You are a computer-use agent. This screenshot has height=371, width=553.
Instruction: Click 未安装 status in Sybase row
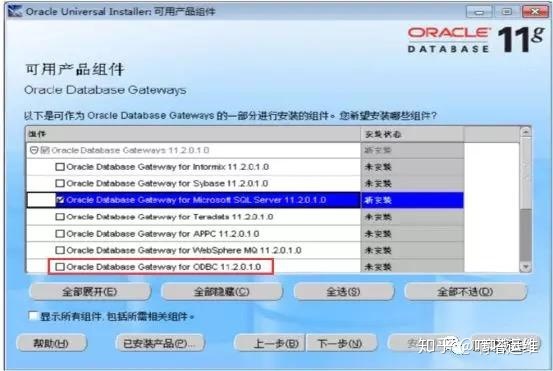pyautogui.click(x=378, y=183)
